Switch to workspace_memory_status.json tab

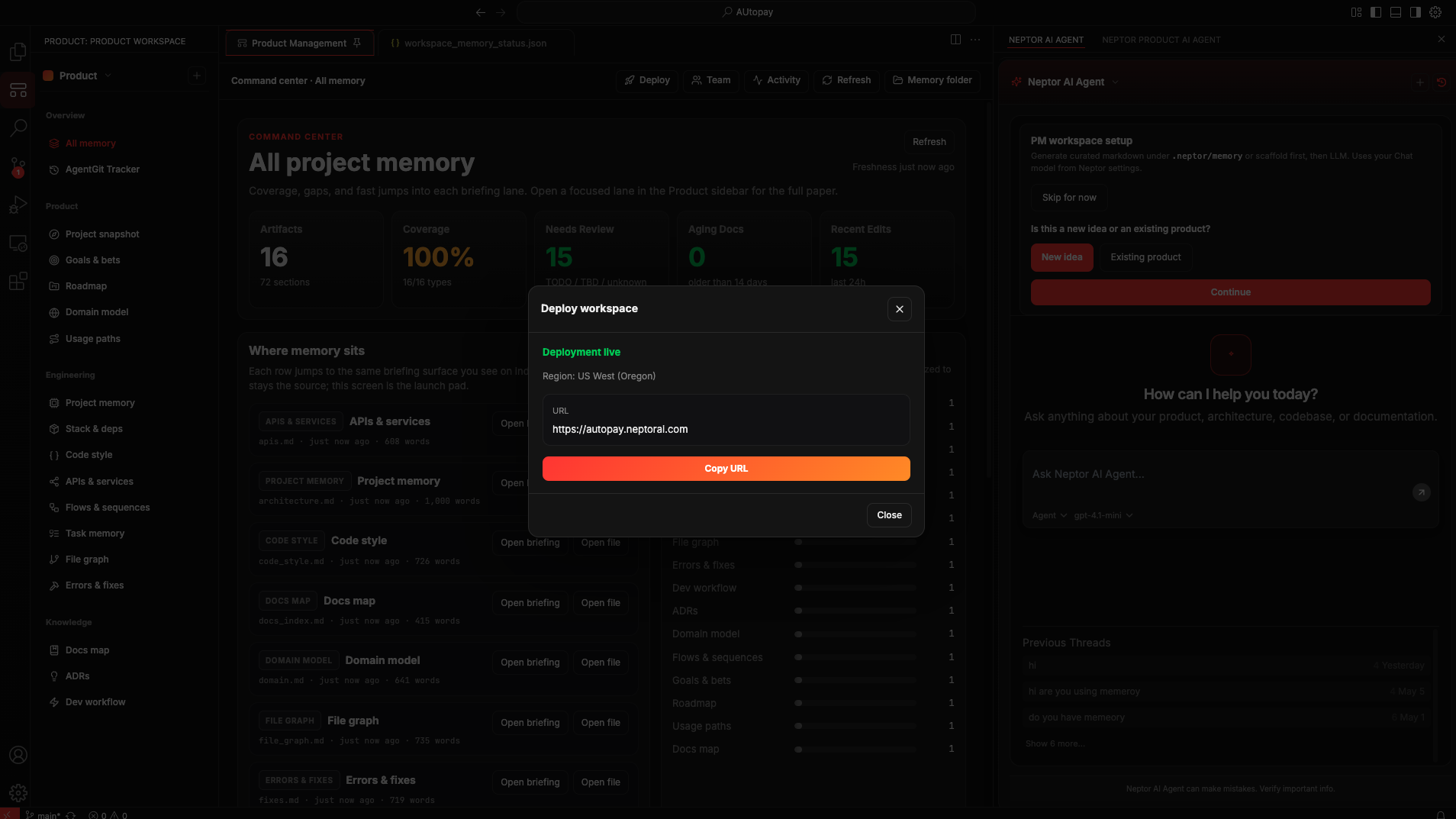pyautogui.click(x=475, y=44)
